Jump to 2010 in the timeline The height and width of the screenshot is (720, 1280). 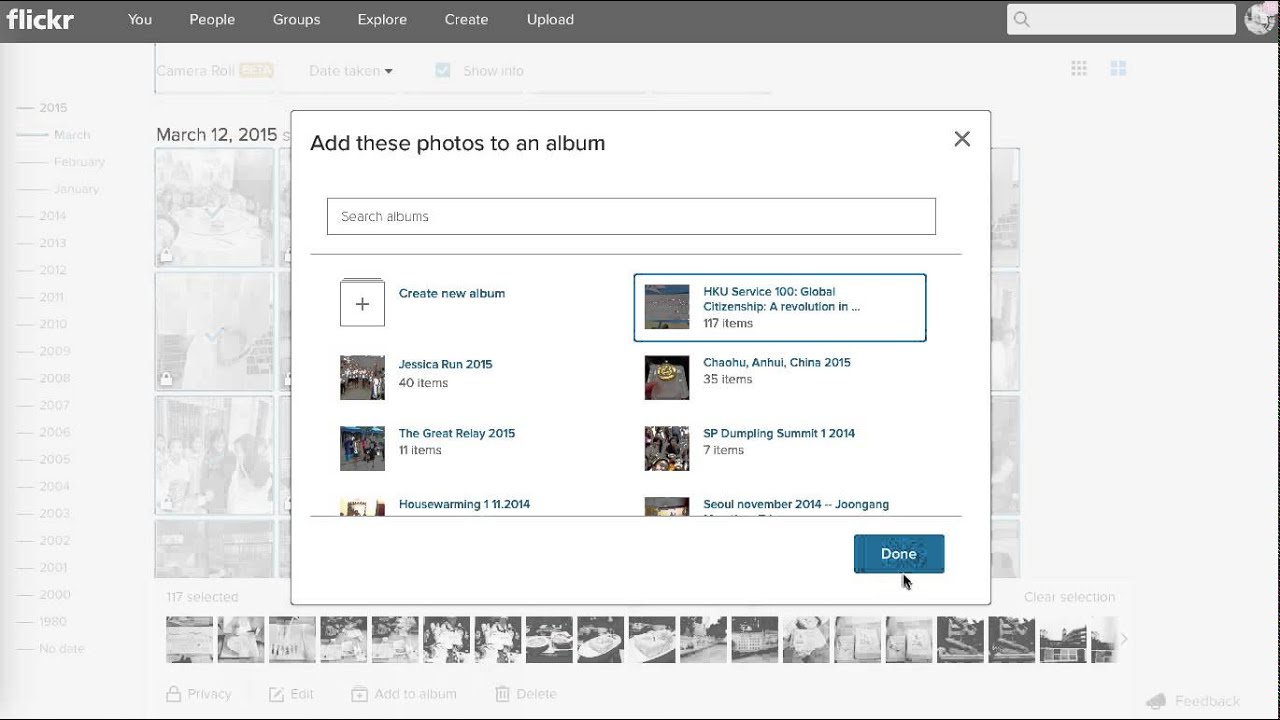pos(53,323)
